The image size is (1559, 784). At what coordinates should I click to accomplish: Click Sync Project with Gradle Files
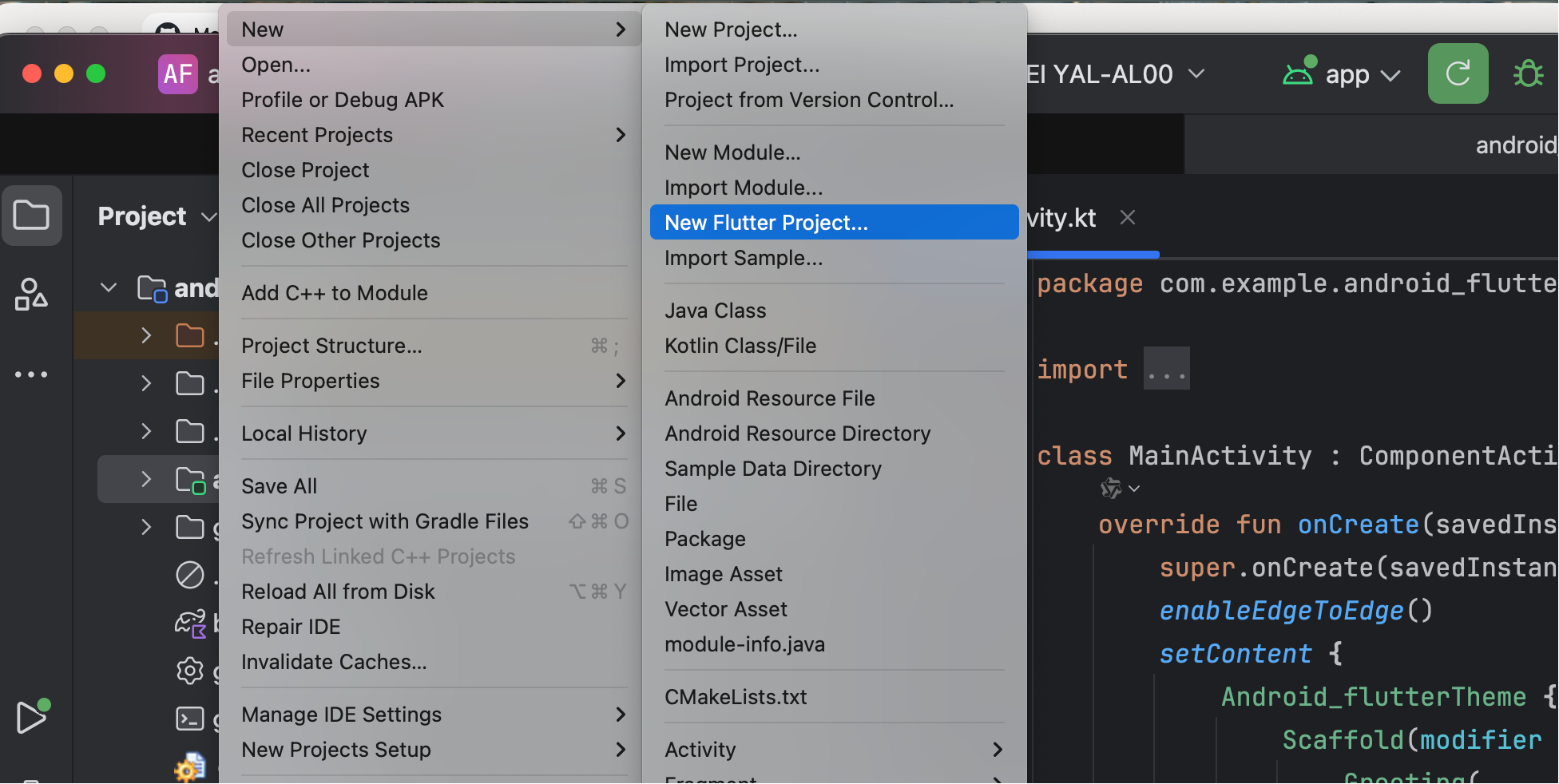tap(385, 521)
